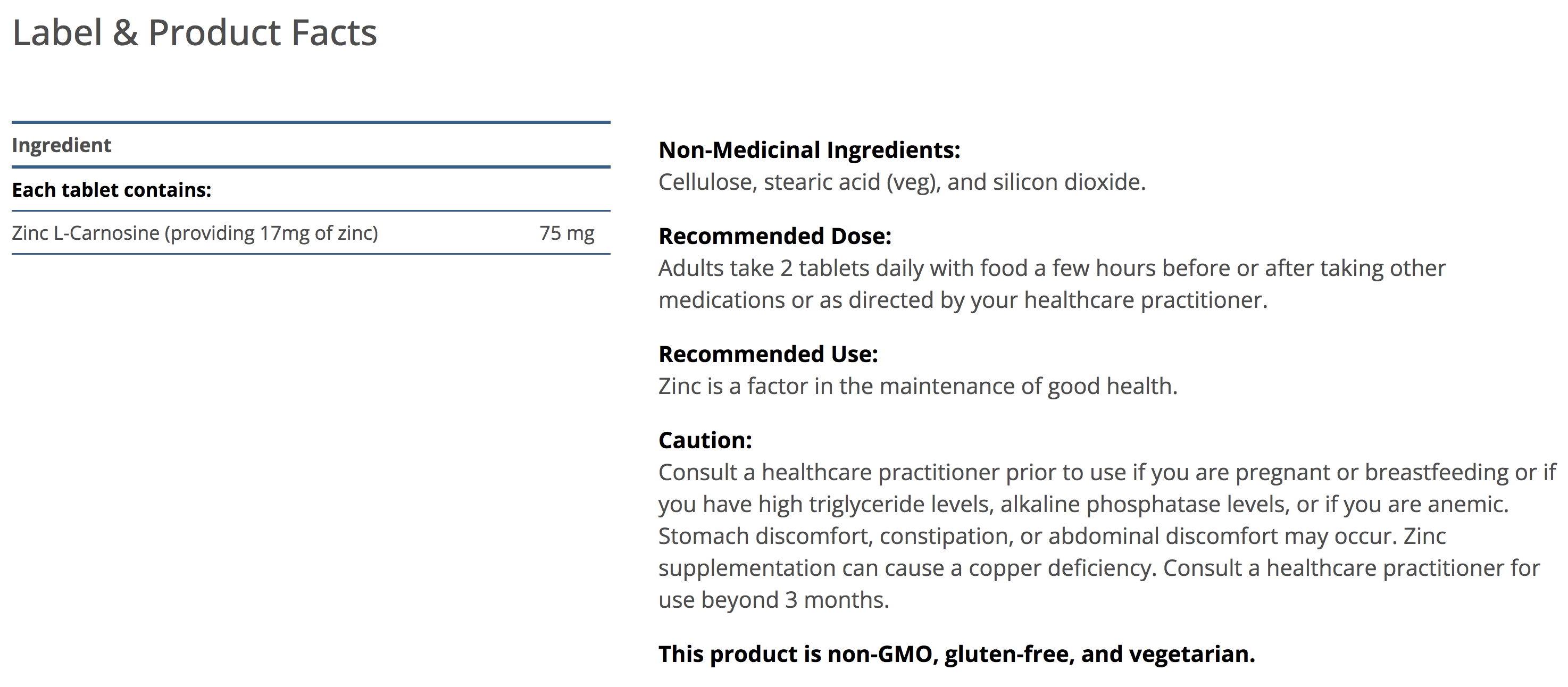Click the "Label & Product Facts" heading

click(195, 33)
